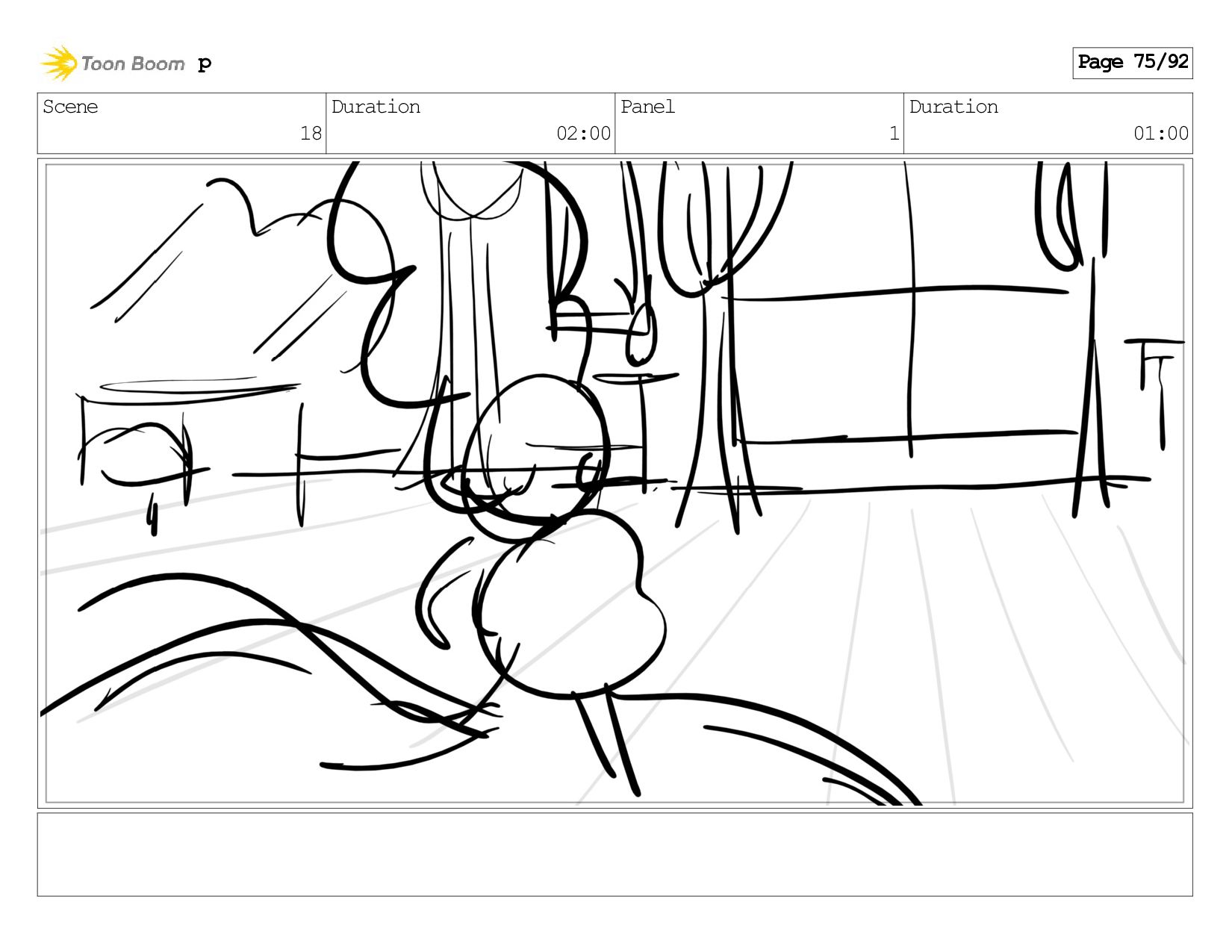The width and height of the screenshot is (1232, 952).
Task: Click the 'Scene' header label
Action: [x=70, y=107]
